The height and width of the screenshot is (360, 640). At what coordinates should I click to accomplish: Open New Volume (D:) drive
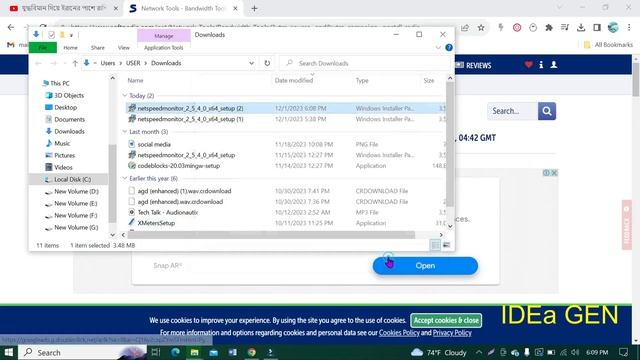[x=76, y=191]
